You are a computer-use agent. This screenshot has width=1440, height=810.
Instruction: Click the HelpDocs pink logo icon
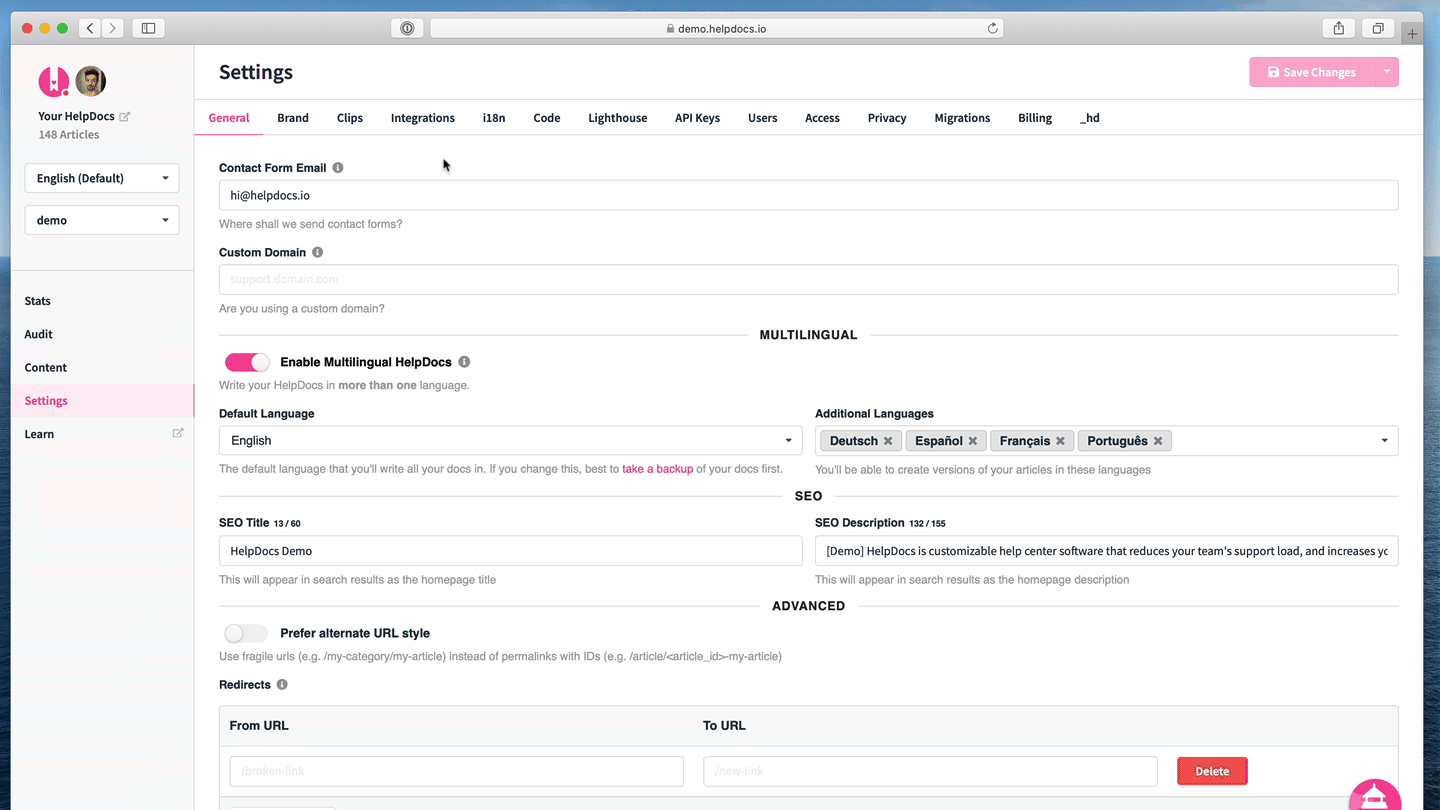click(x=54, y=81)
